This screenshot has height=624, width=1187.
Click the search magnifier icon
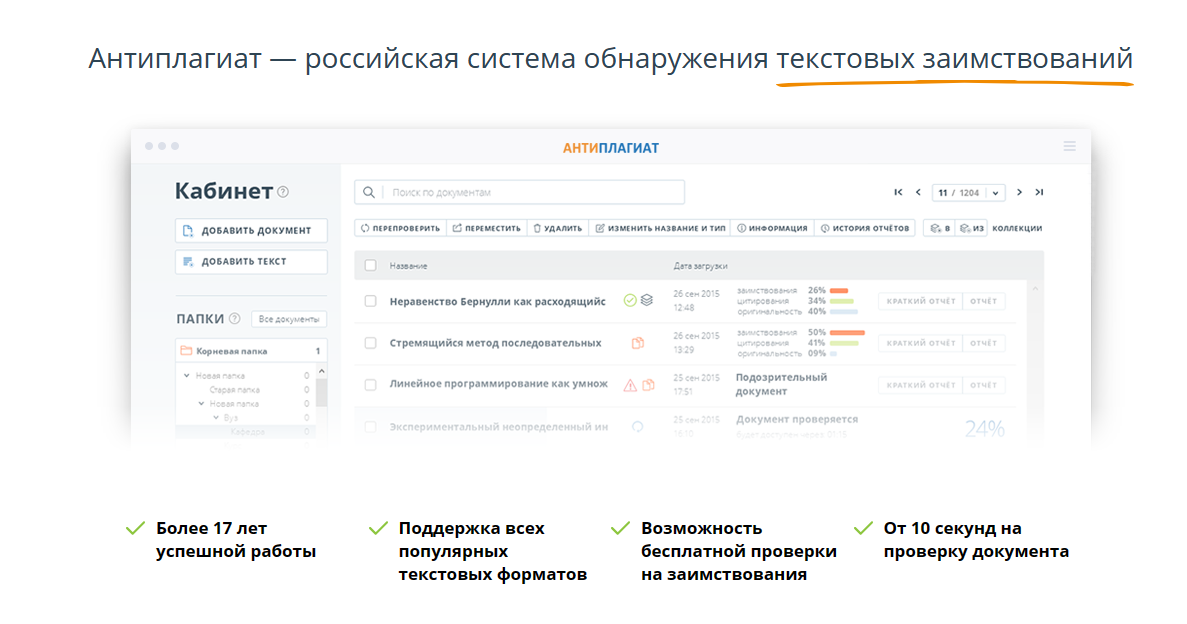[x=369, y=192]
